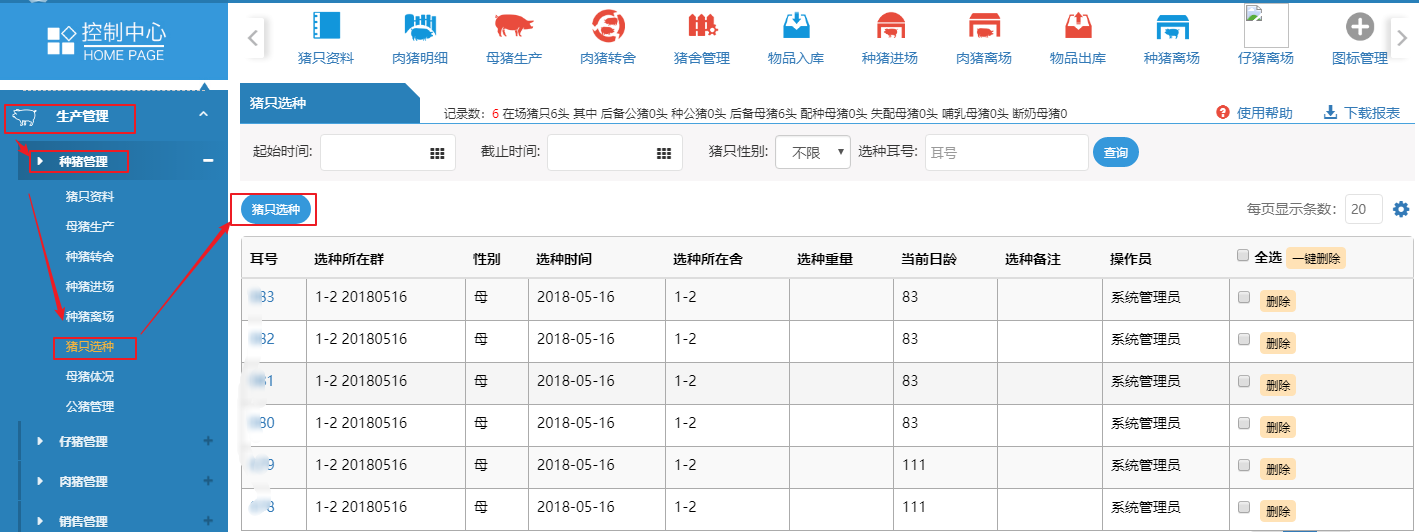Open the 母猪生产 pig icon
1419x532 pixels.
[514, 27]
